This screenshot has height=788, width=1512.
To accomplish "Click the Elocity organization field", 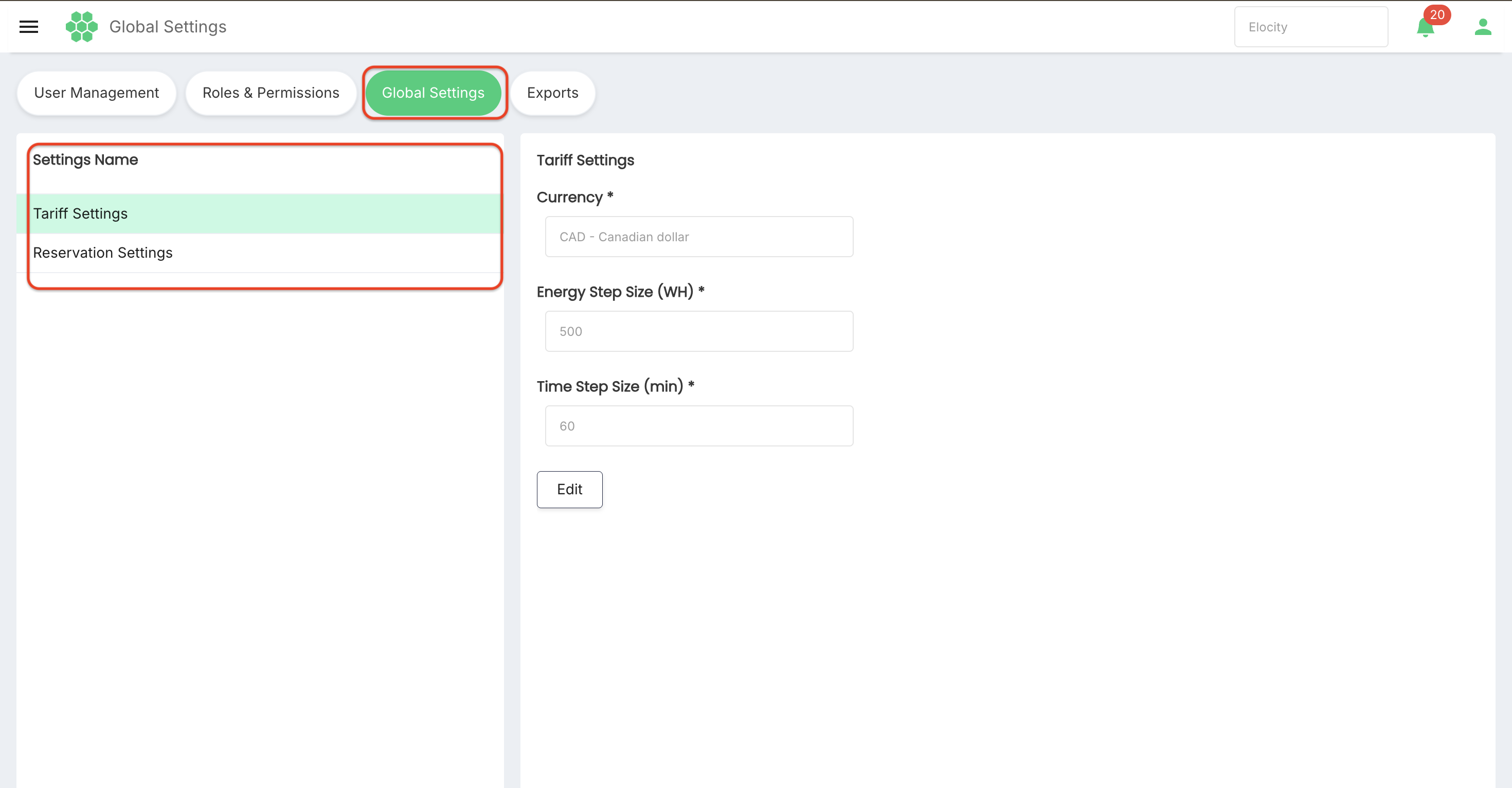I will point(1311,27).
